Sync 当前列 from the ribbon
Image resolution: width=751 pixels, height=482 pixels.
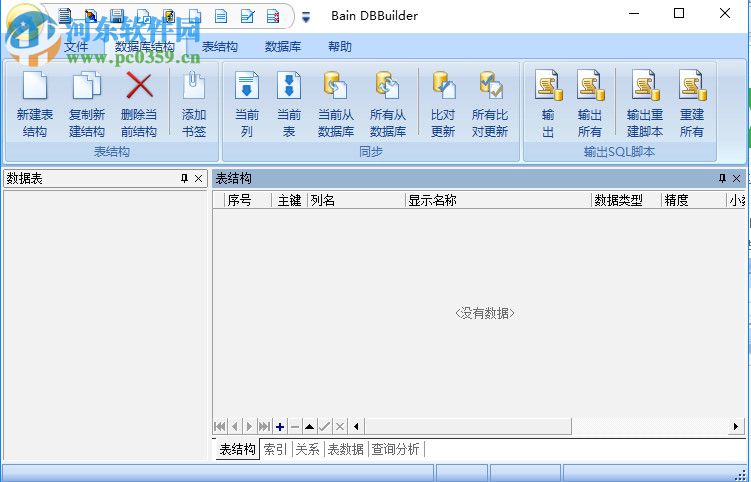click(x=247, y=104)
